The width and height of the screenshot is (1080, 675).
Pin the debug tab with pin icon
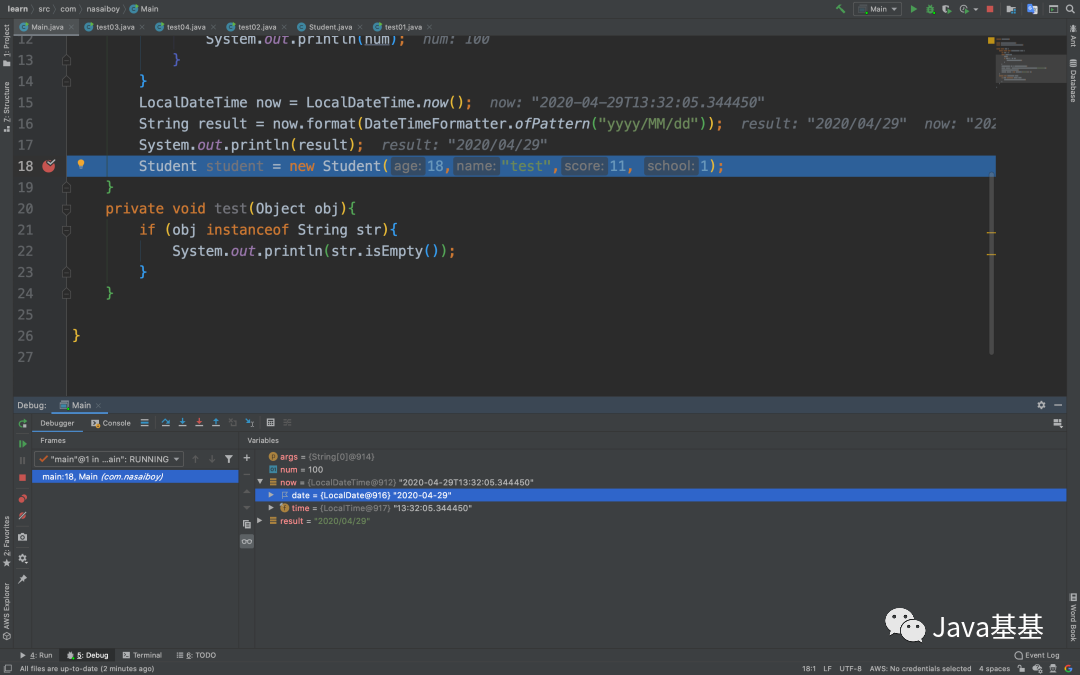pos(23,579)
